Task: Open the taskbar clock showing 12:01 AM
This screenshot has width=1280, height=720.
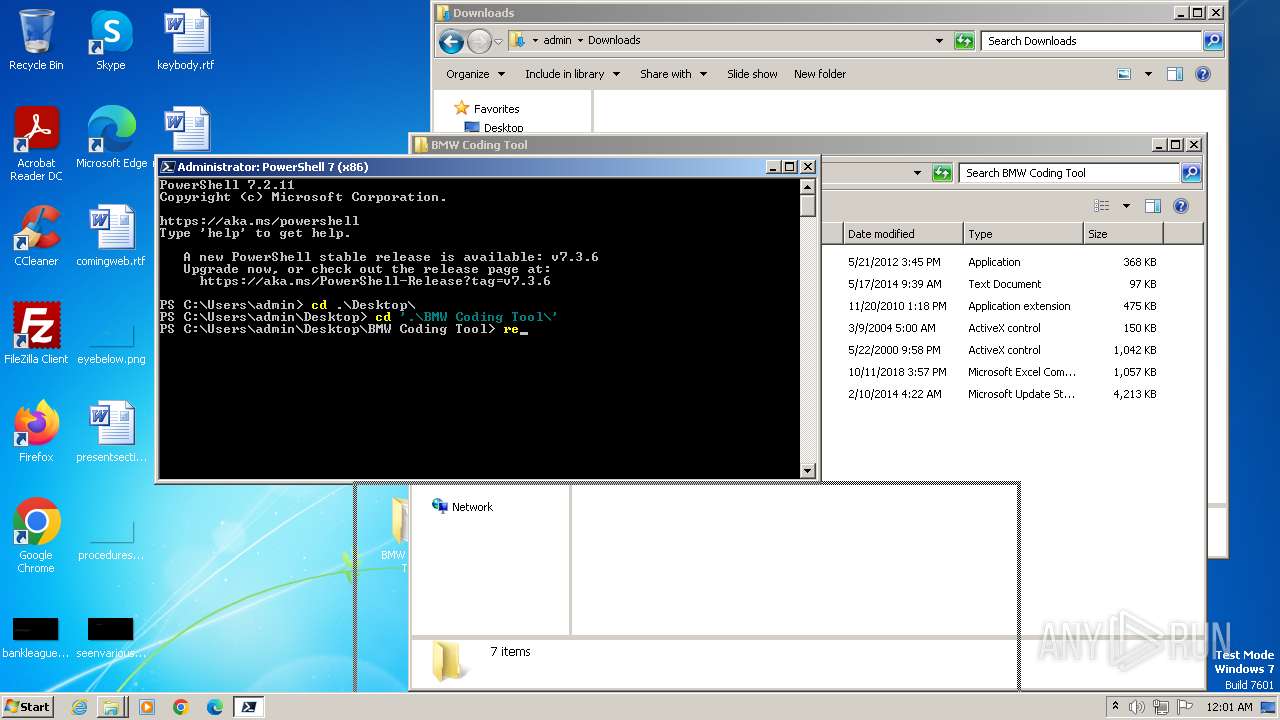Action: (1229, 707)
